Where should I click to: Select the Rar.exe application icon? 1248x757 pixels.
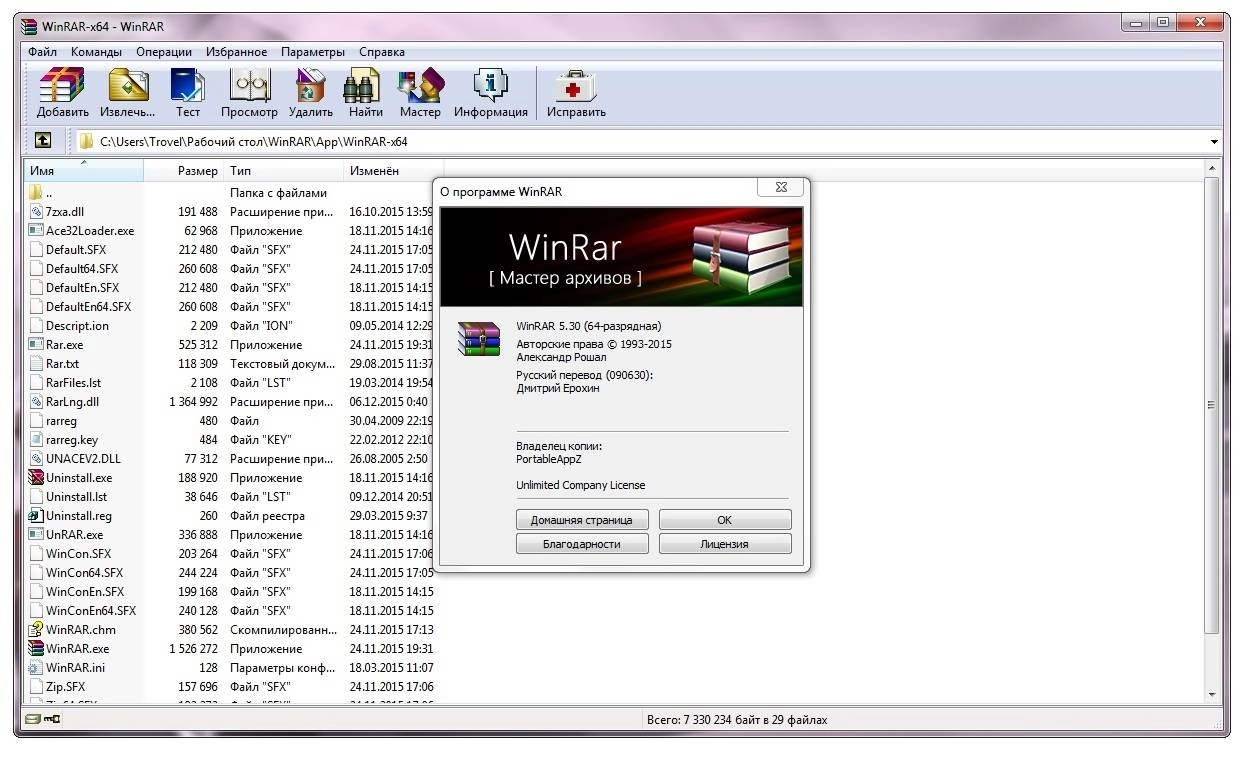coord(37,345)
